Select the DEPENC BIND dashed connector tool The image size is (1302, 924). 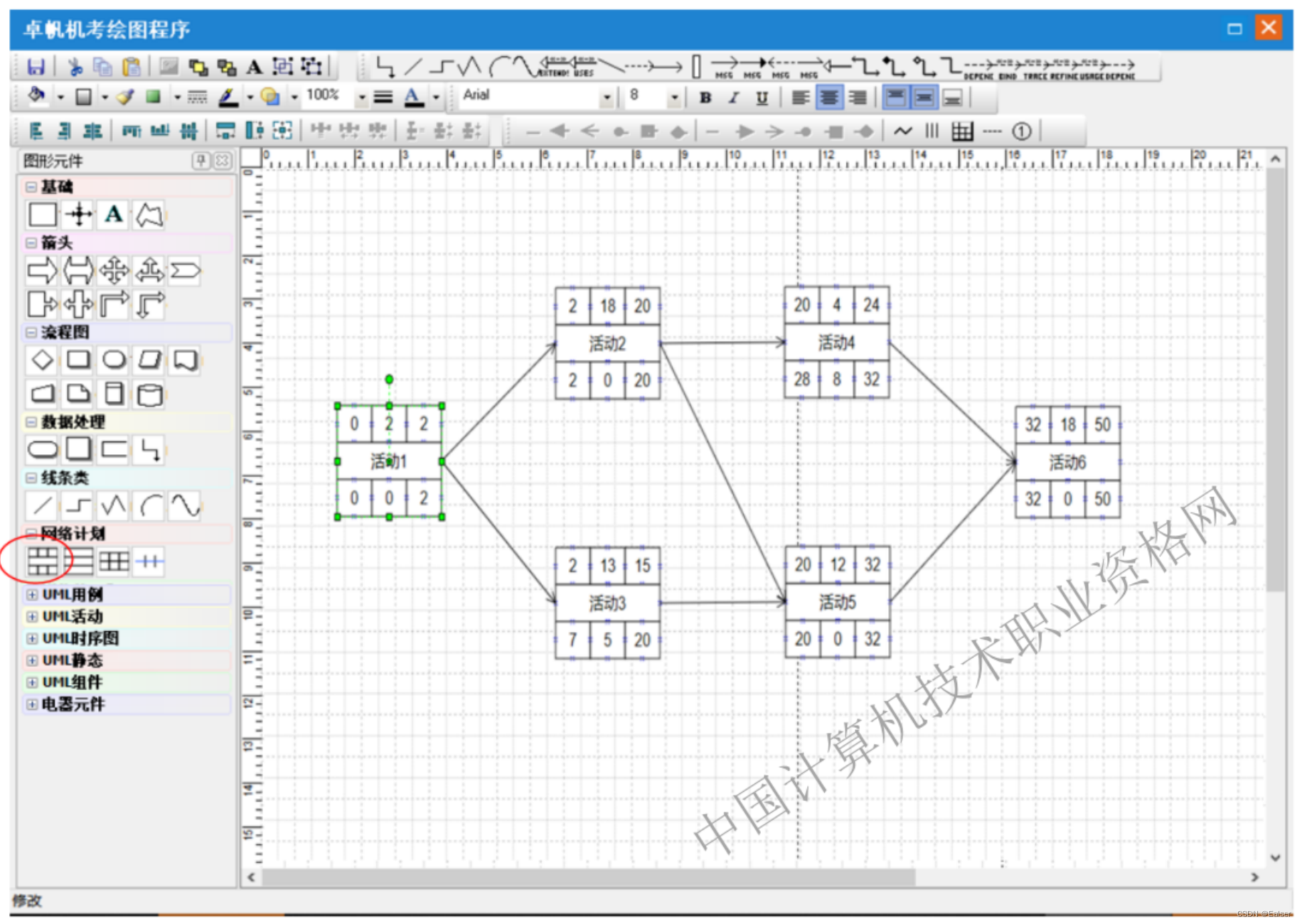point(990,68)
